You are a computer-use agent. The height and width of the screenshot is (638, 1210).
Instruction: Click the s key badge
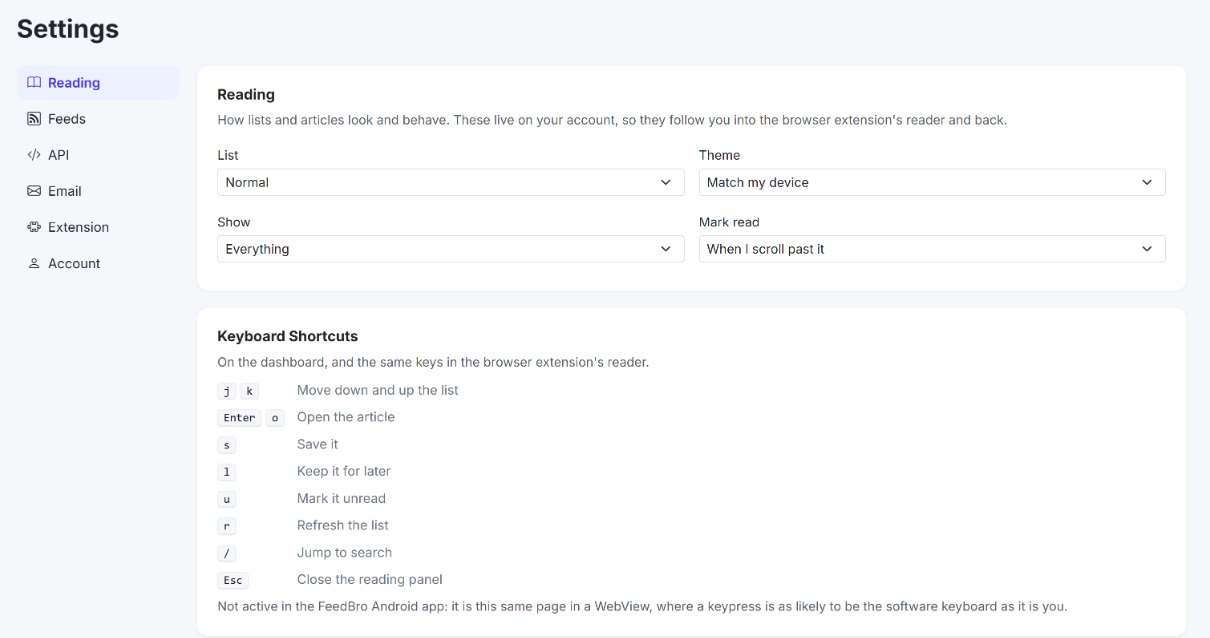coord(227,445)
